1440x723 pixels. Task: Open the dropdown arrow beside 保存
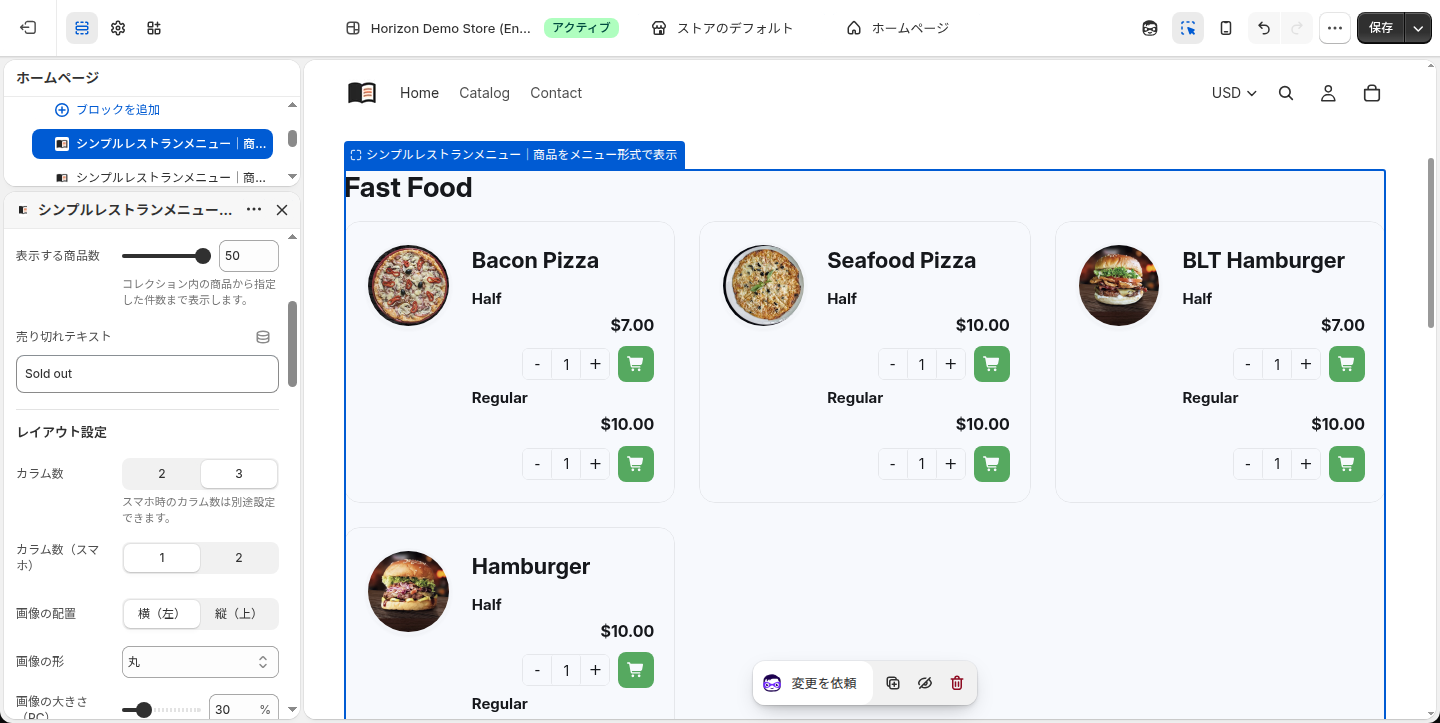pos(1419,28)
